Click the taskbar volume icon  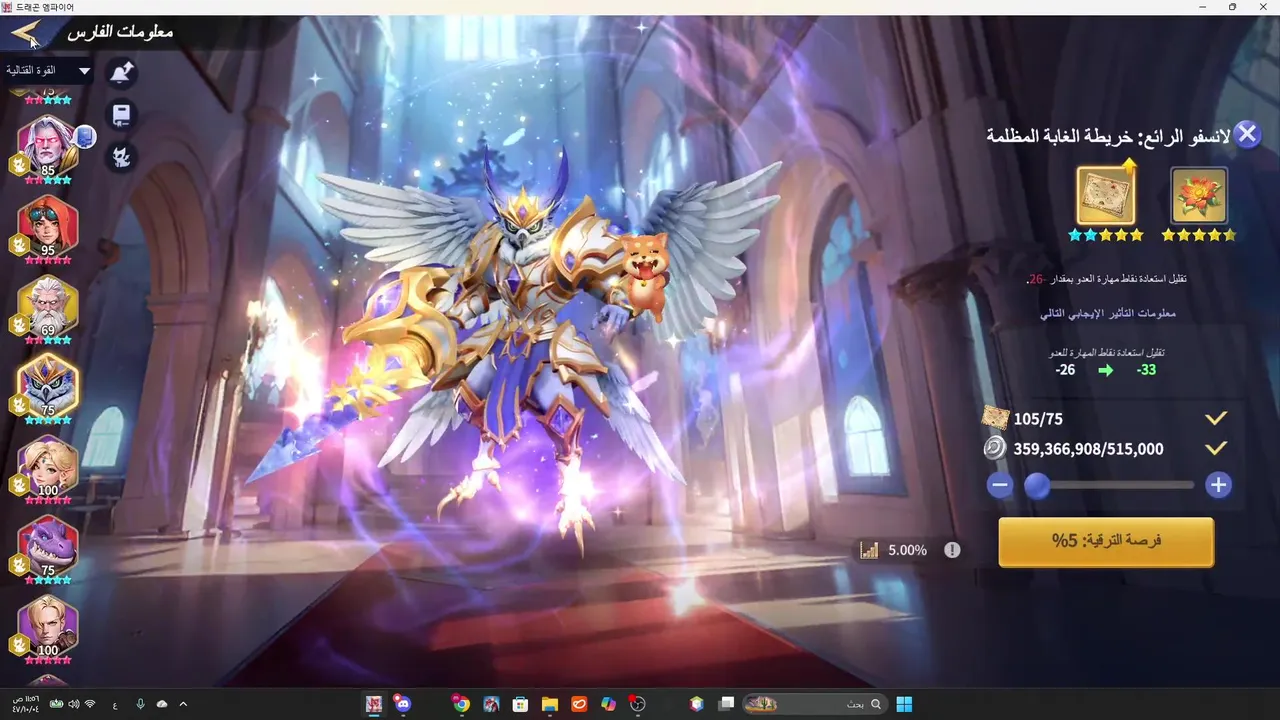[x=71, y=704]
